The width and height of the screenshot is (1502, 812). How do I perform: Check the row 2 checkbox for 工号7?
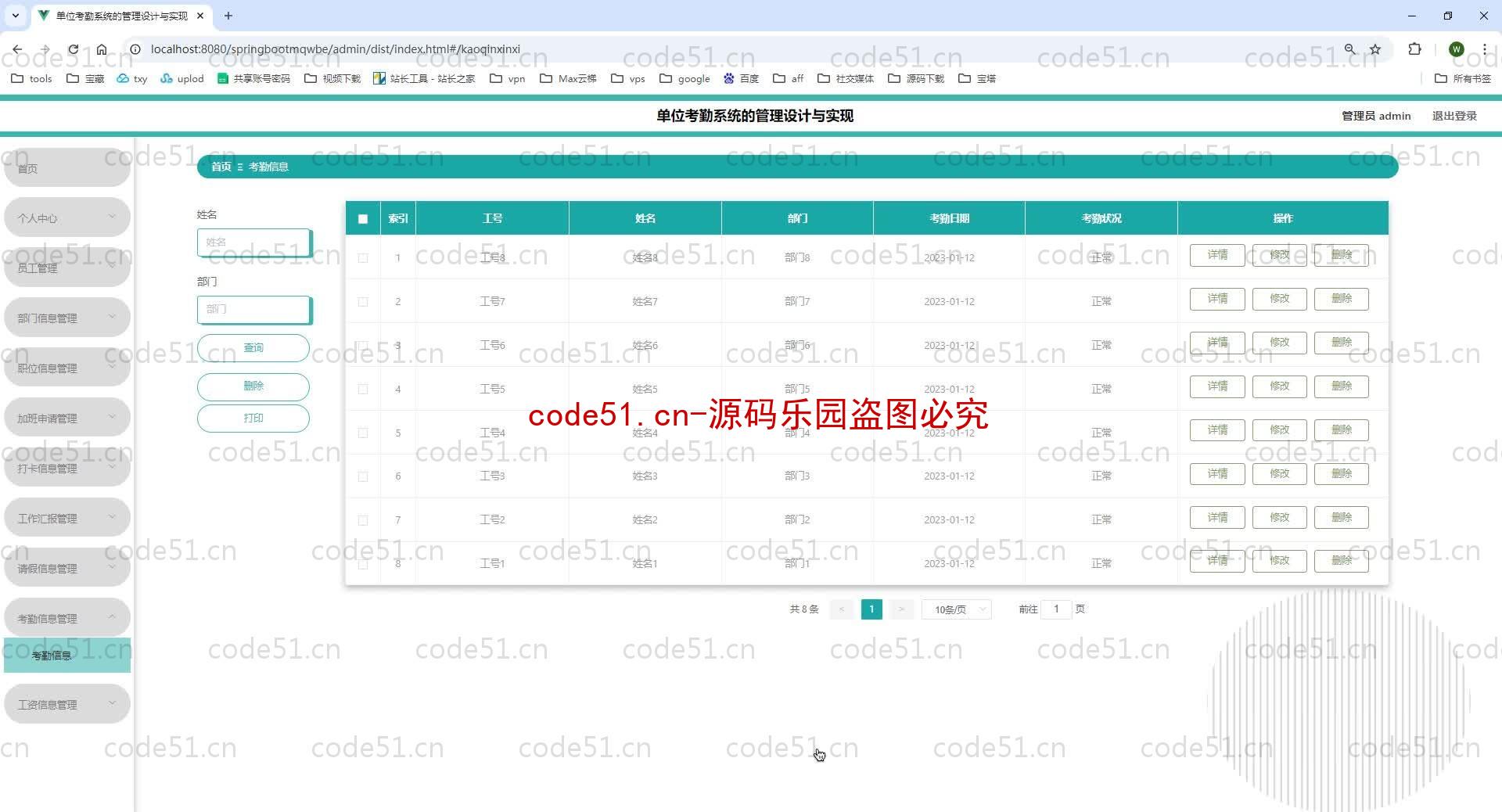tap(363, 301)
